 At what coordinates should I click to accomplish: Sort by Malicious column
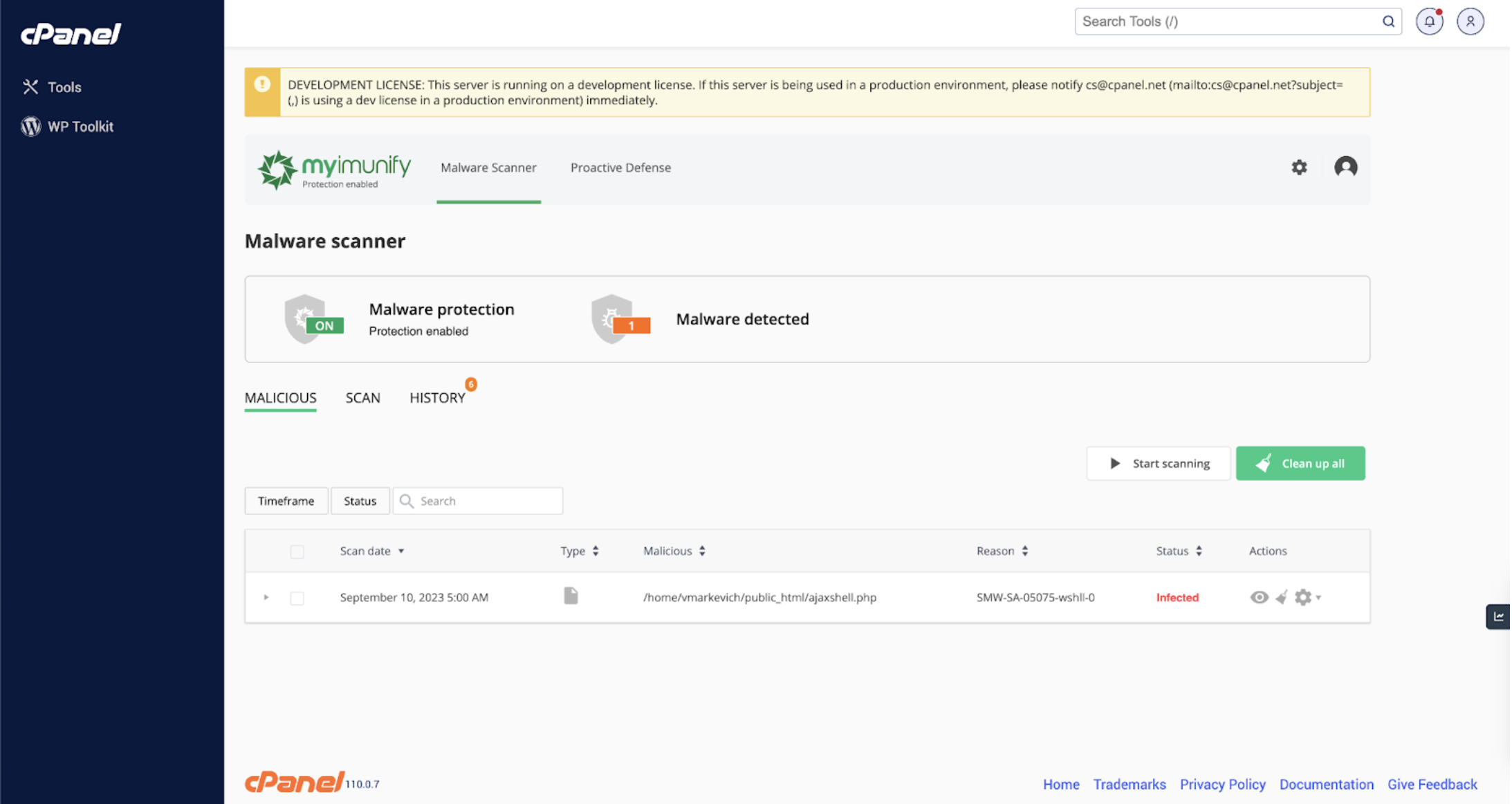[674, 551]
